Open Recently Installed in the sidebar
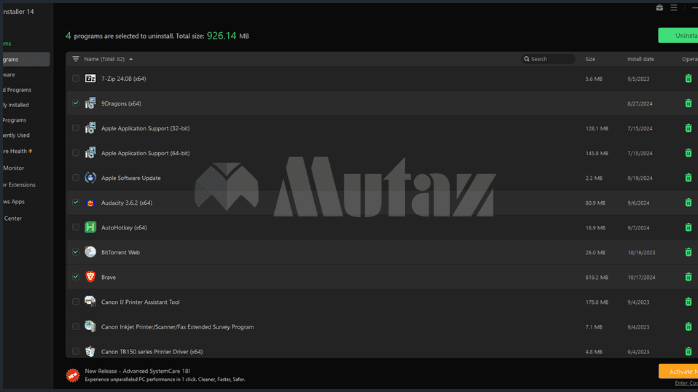Screen dimensions: 698x392 pos(16,105)
